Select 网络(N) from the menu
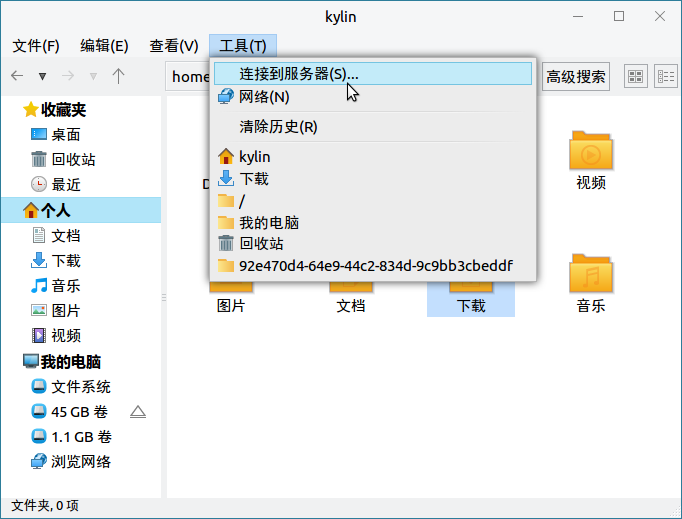Viewport: 682px width, 519px height. click(x=373, y=97)
